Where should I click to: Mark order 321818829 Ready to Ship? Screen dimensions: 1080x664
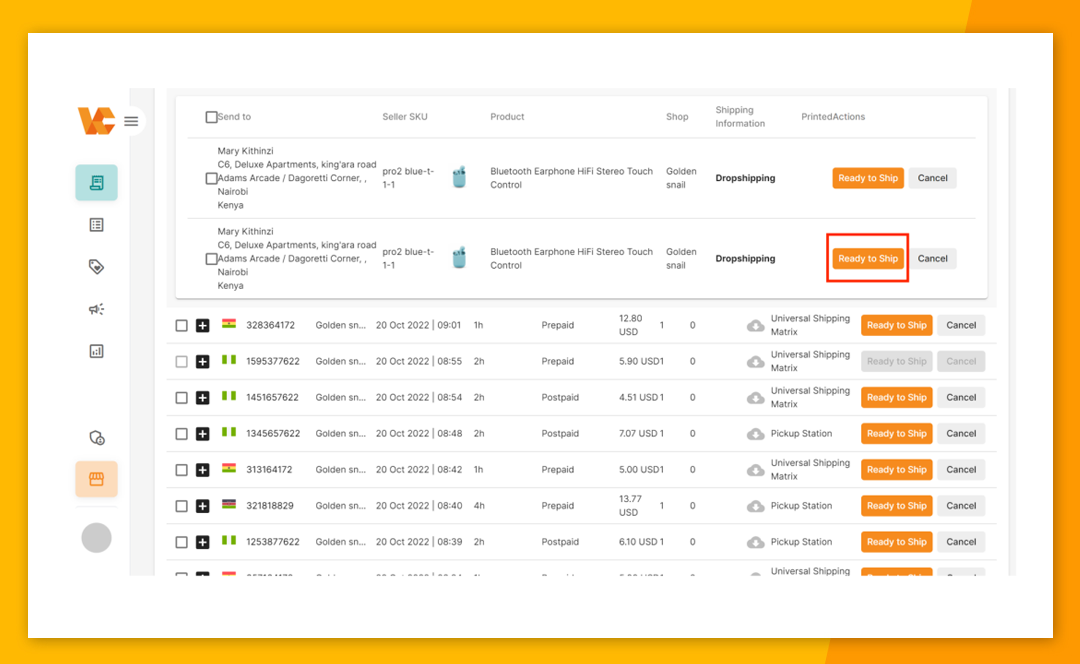896,506
